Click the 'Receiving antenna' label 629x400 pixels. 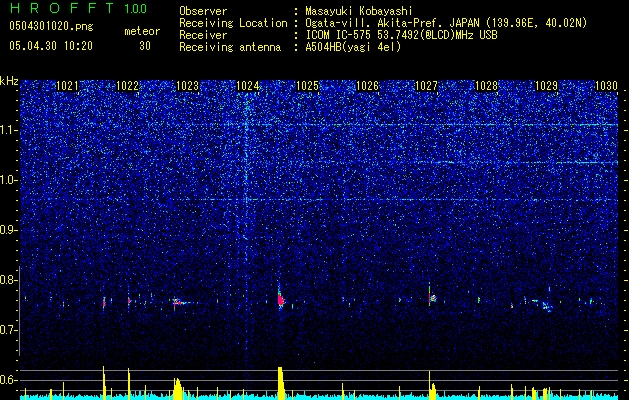230,47
